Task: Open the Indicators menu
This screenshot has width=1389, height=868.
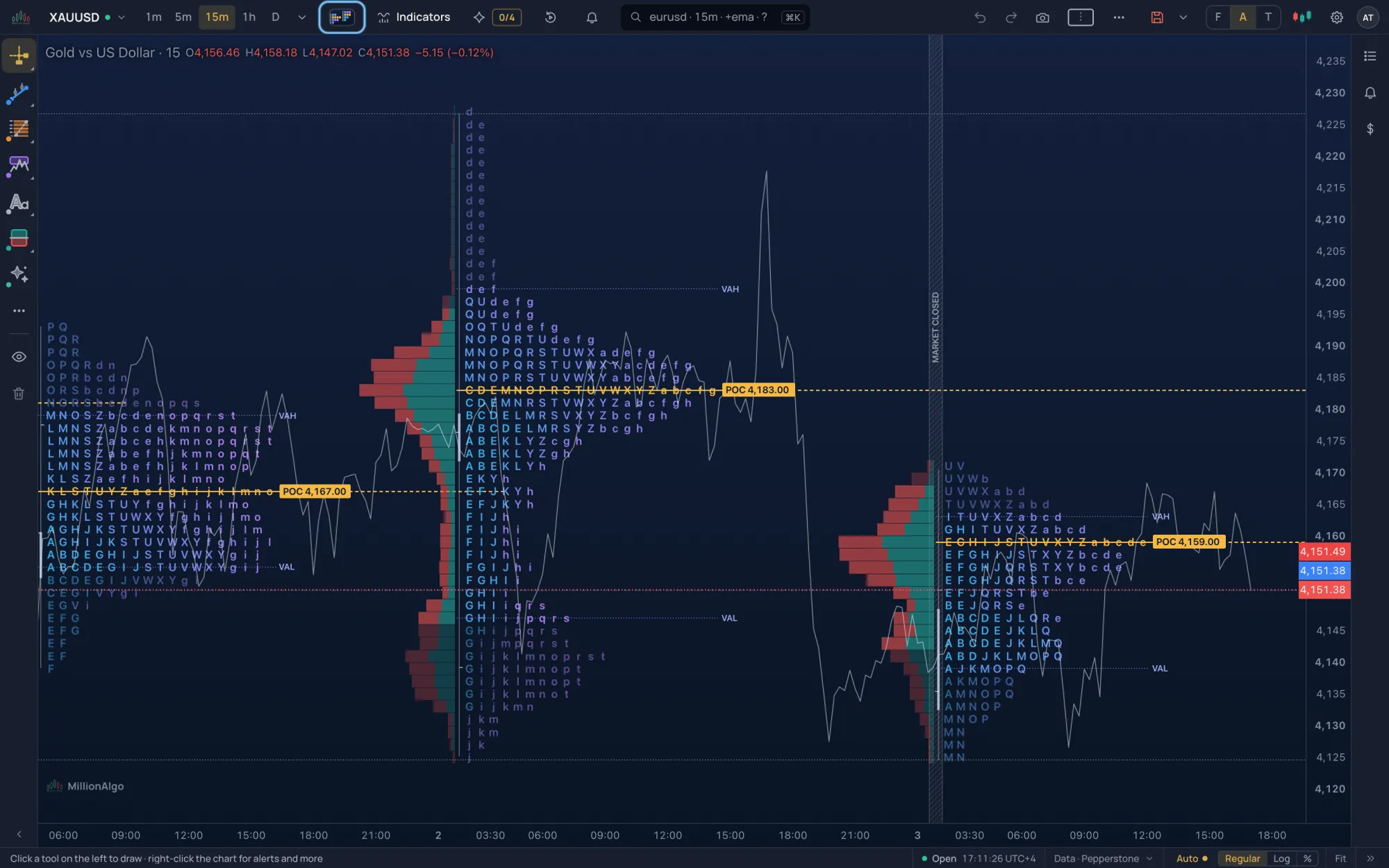Action: pyautogui.click(x=414, y=17)
